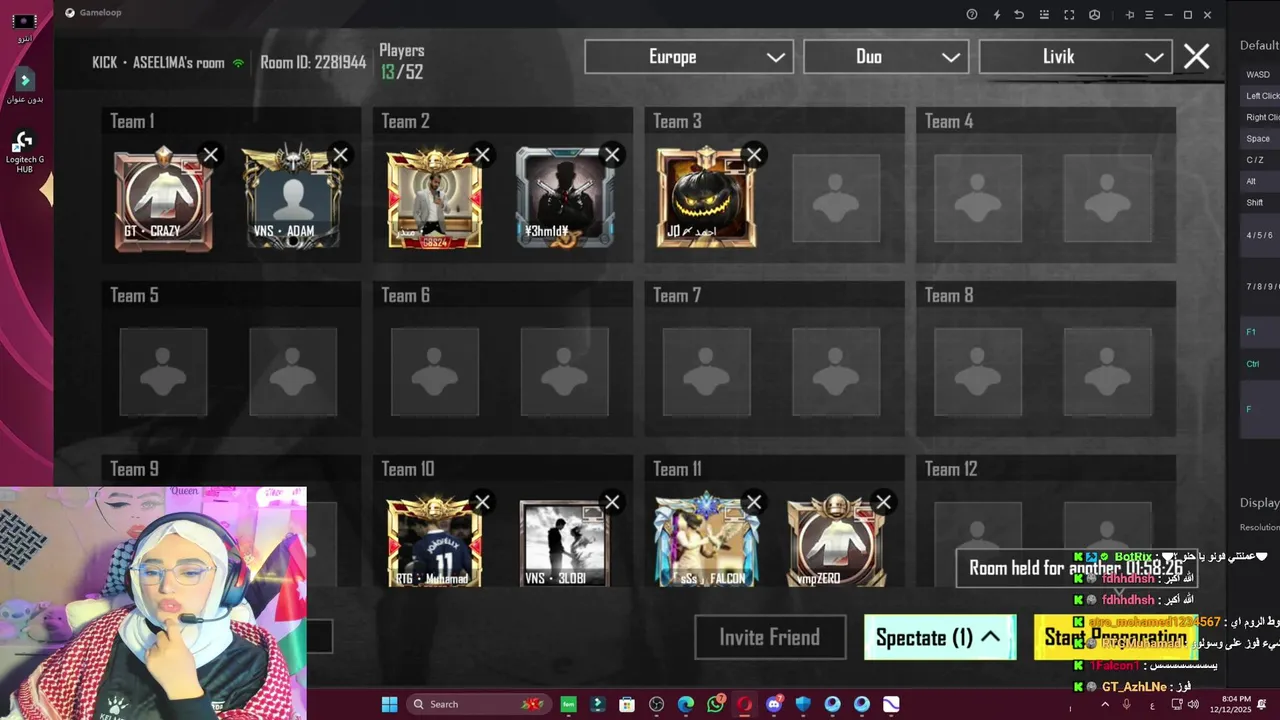The height and width of the screenshot is (720, 1280).
Task: Click the Gameloop back arrow icon
Action: pos(1019,14)
